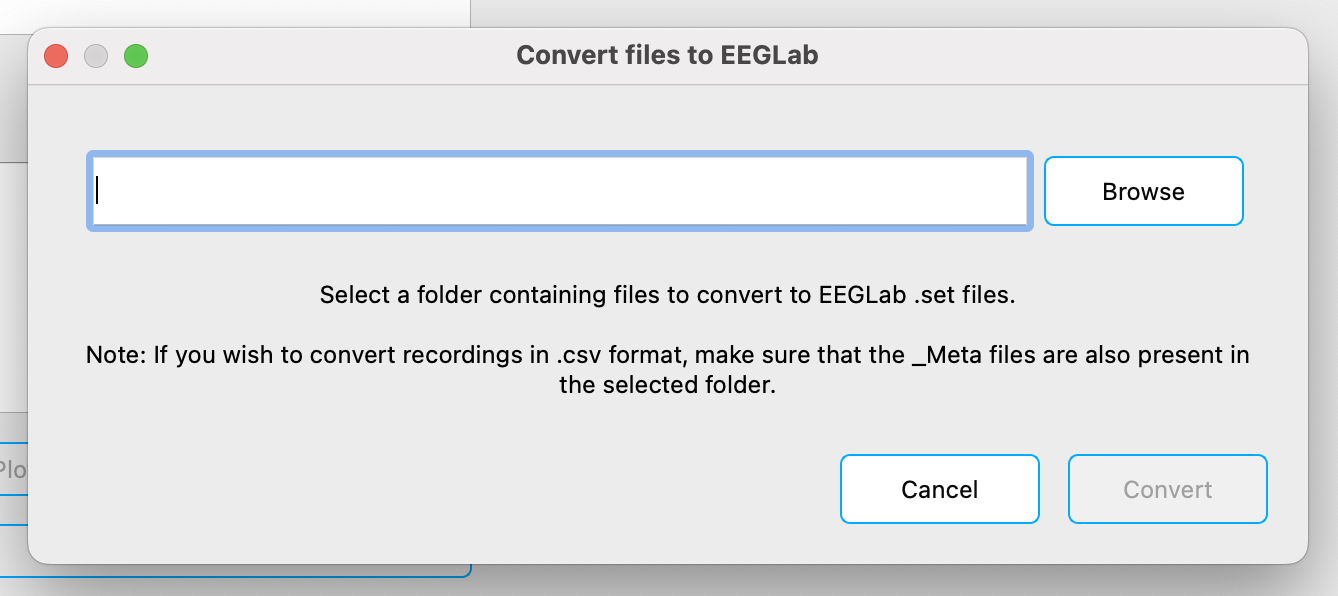Click the note about _Meta files
The height and width of the screenshot is (596, 1338).
pyautogui.click(x=666, y=370)
